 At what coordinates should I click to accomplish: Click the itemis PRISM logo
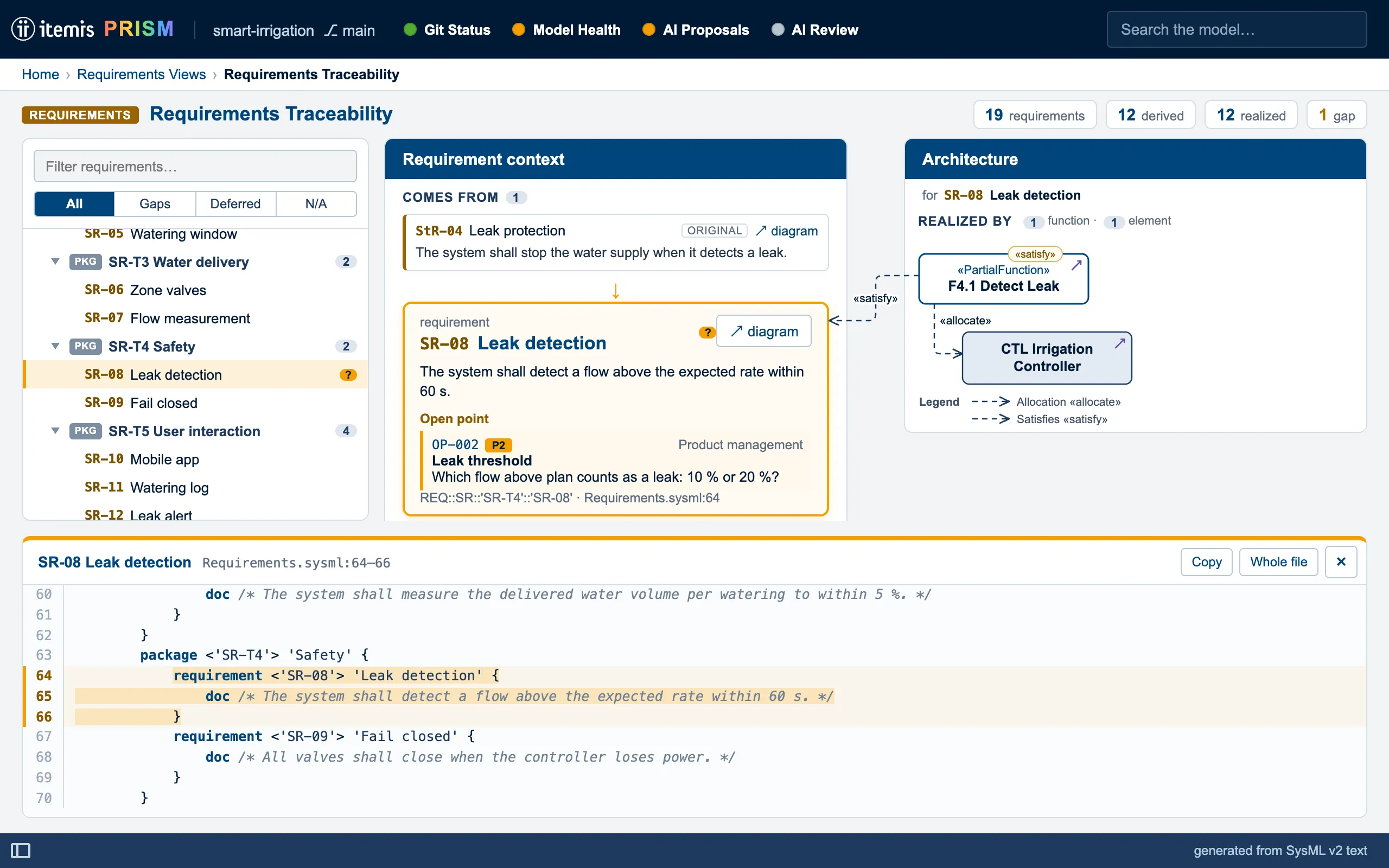click(92, 29)
